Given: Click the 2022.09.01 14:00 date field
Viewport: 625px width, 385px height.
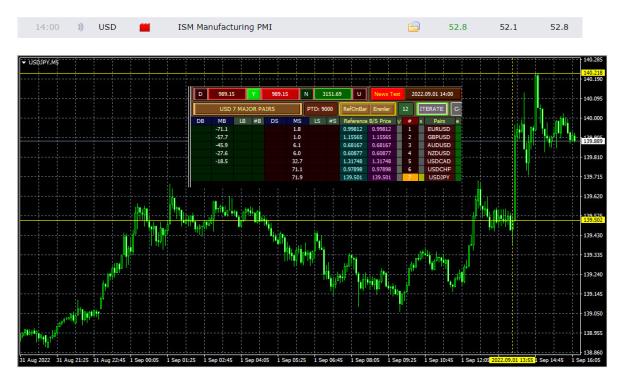Looking at the screenshot, I should tap(432, 94).
